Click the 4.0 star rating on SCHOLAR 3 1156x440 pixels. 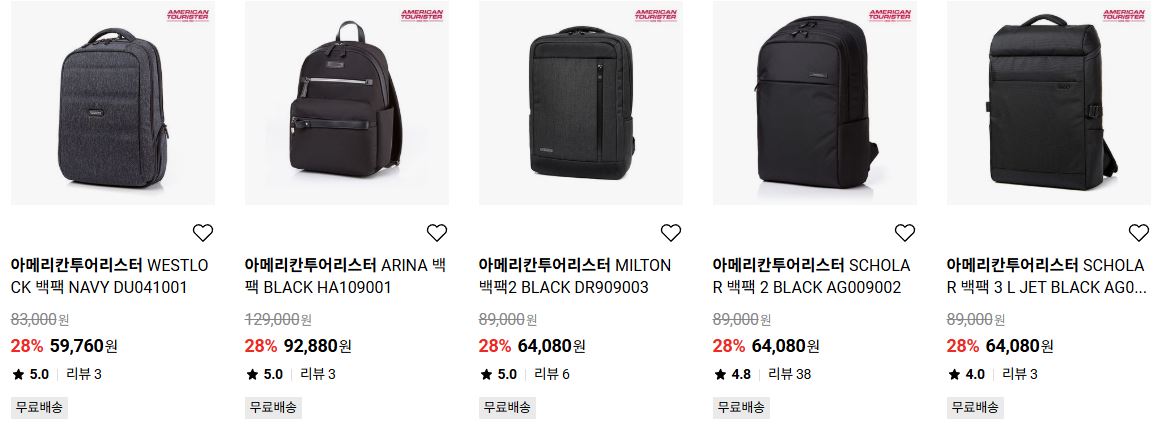click(966, 374)
